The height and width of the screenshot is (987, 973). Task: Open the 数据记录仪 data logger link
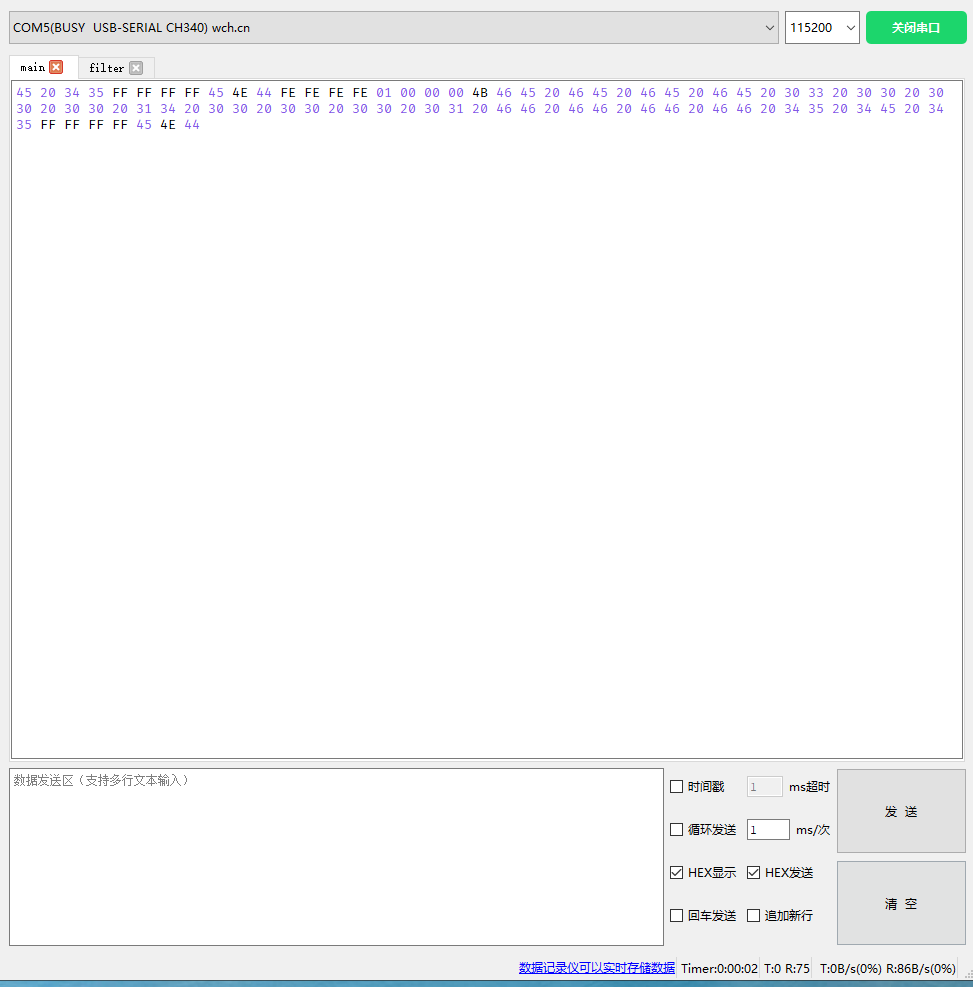595,968
